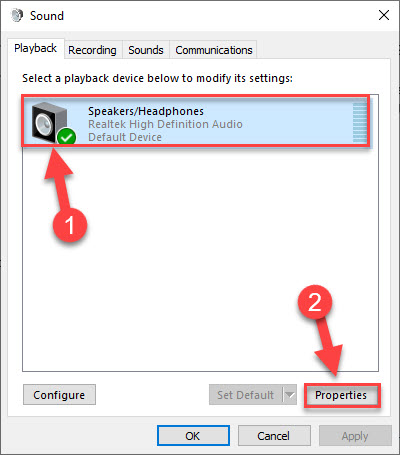Screen dimensions: 400x455
Task: Select the Communications tab
Action: (x=214, y=50)
